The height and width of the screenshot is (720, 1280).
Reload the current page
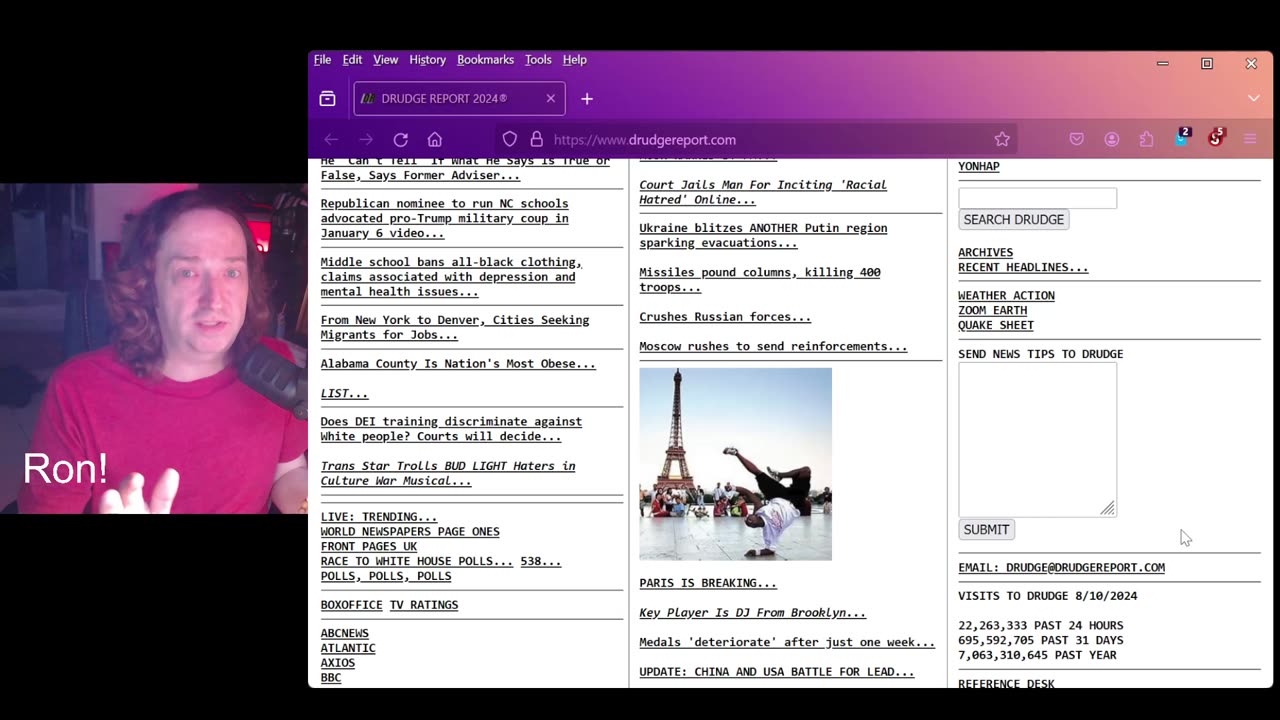pos(400,140)
